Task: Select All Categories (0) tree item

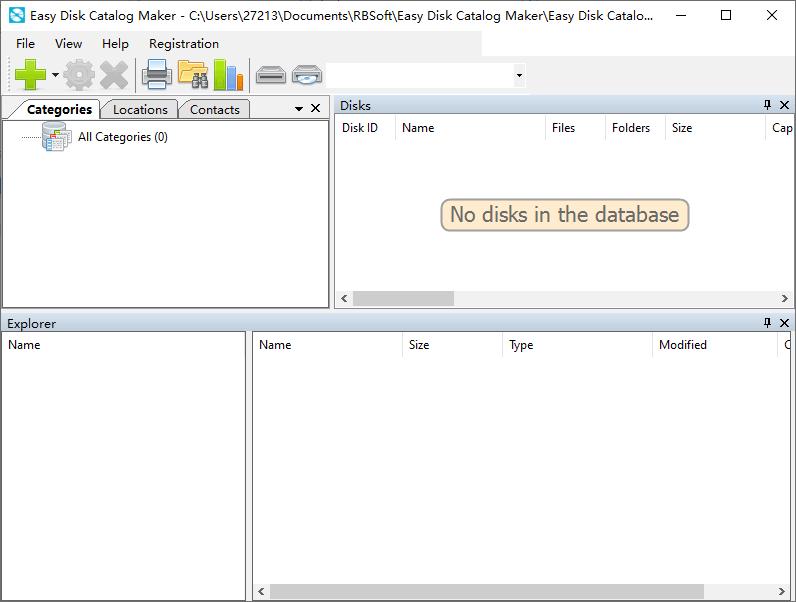Action: point(122,137)
